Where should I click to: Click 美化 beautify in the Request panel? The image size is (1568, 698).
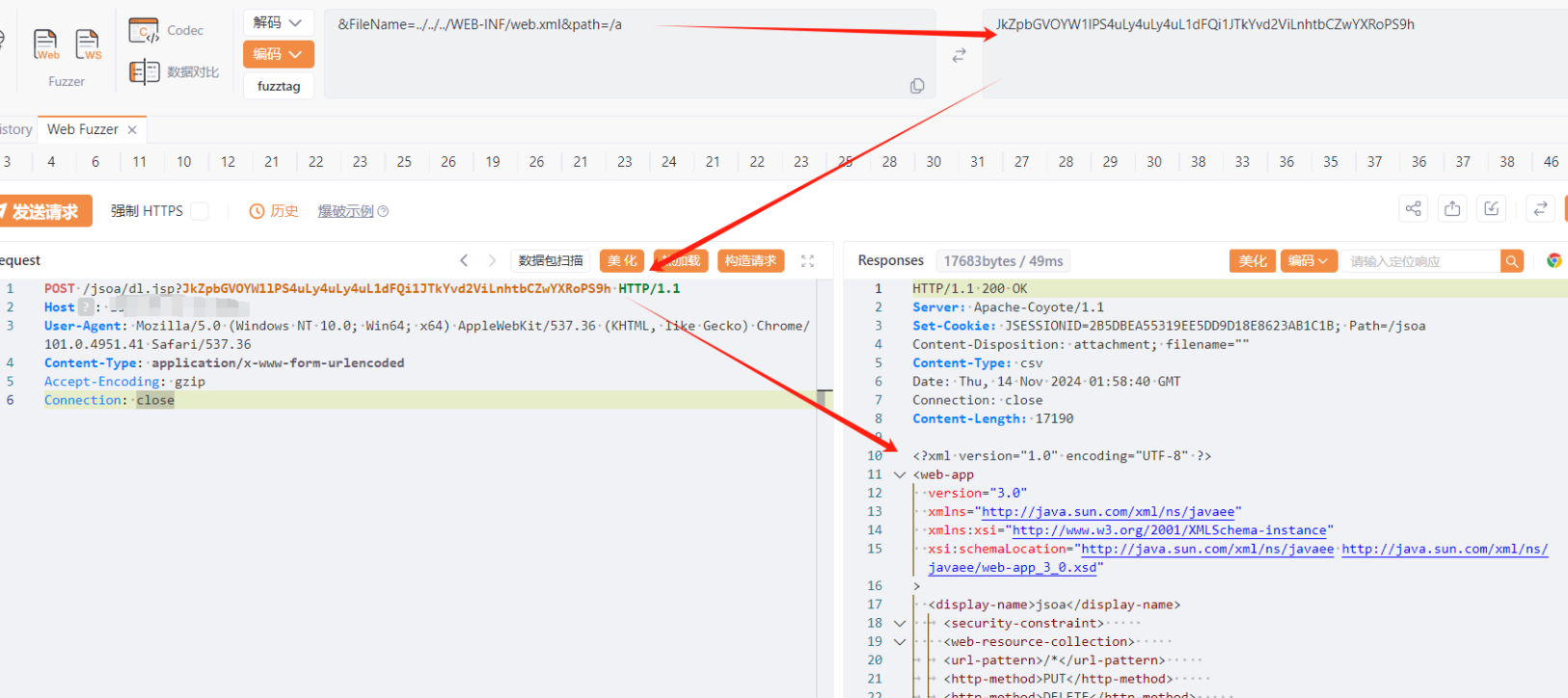(622, 260)
